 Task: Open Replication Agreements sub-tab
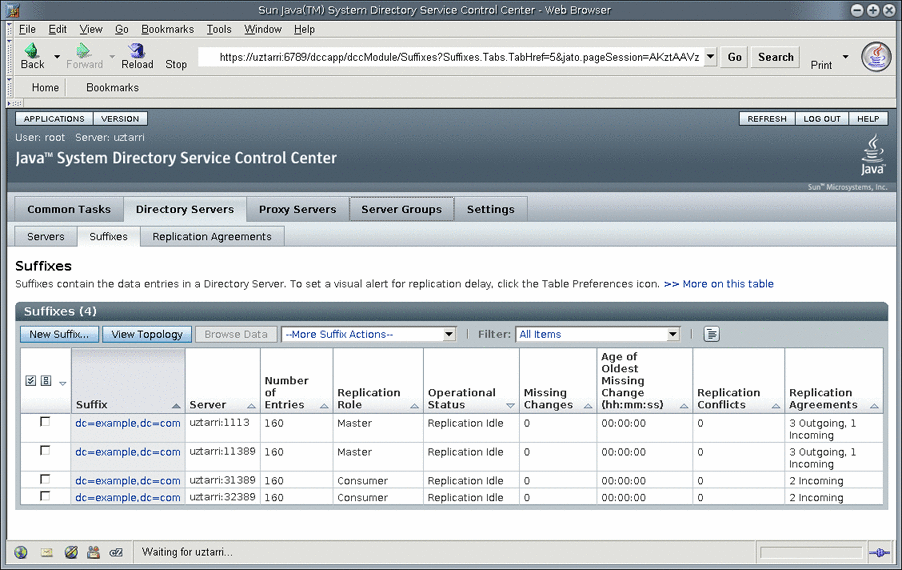point(212,236)
